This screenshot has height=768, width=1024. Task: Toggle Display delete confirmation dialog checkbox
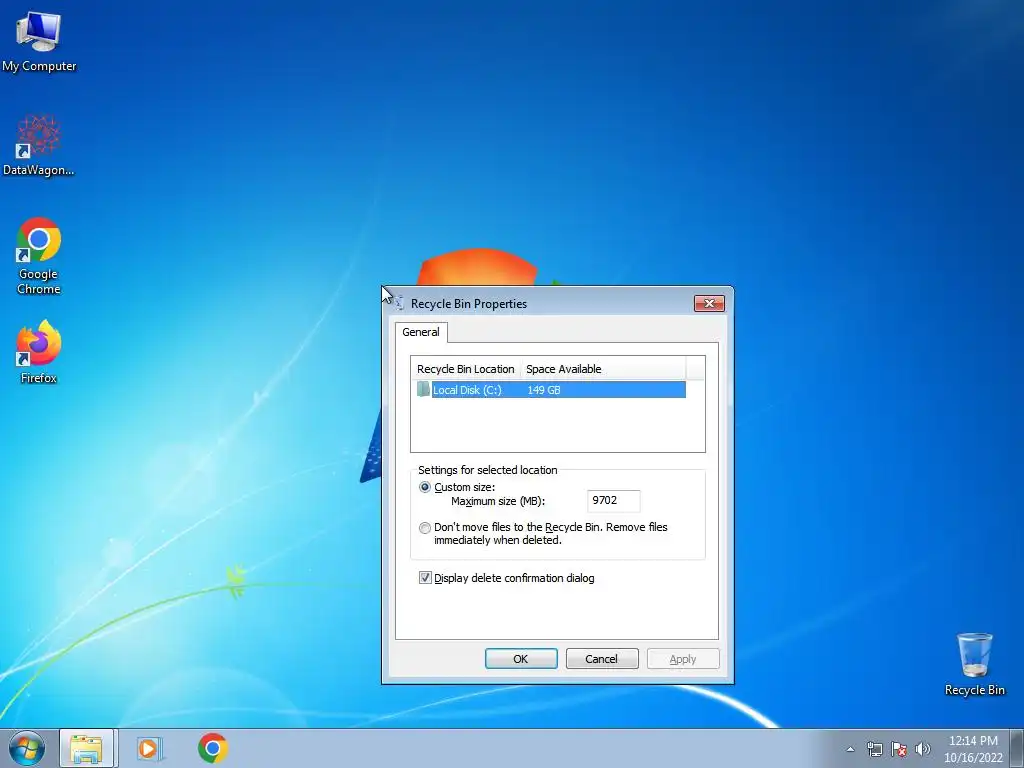coord(425,578)
